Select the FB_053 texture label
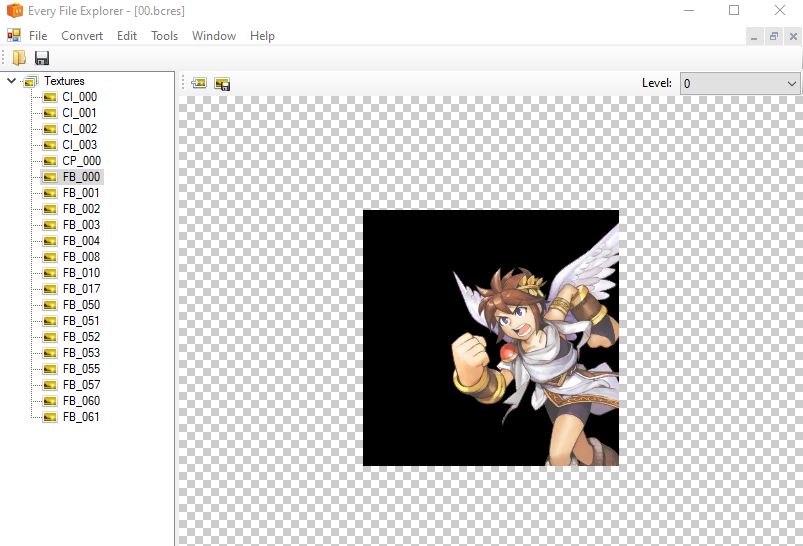Viewport: 803px width, 546px height. click(81, 353)
